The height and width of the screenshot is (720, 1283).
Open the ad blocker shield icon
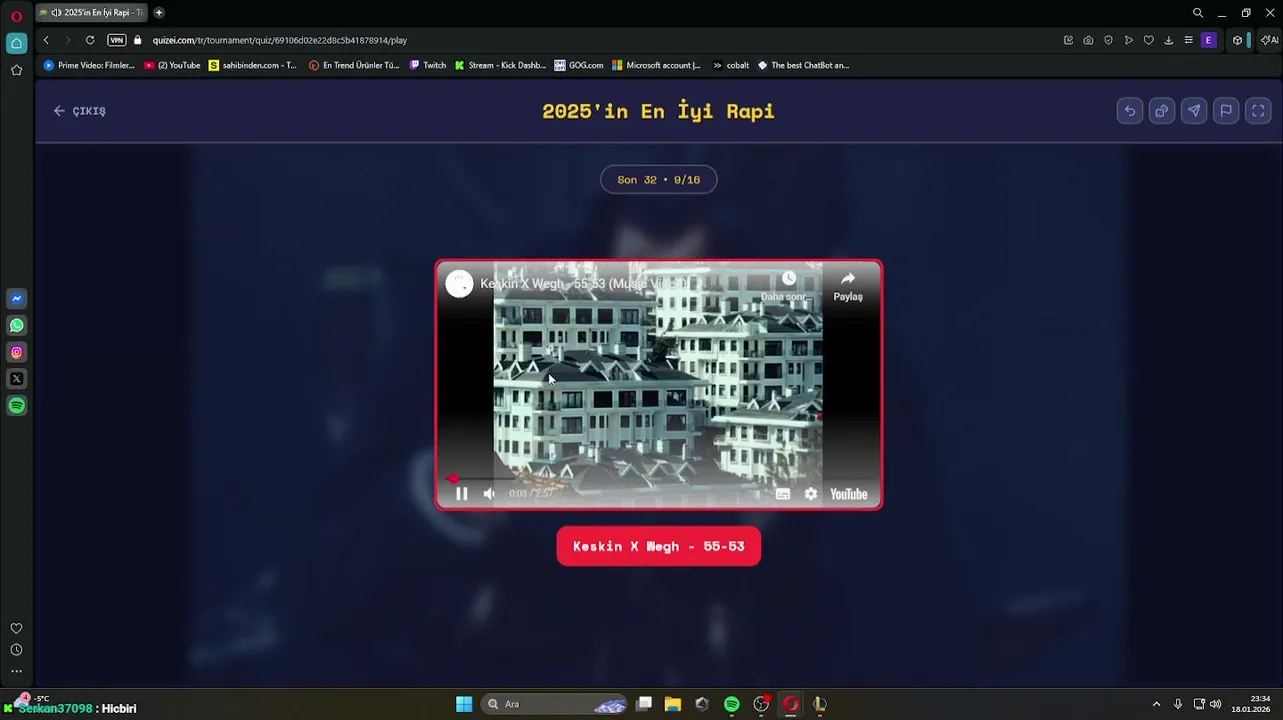pos(1108,40)
